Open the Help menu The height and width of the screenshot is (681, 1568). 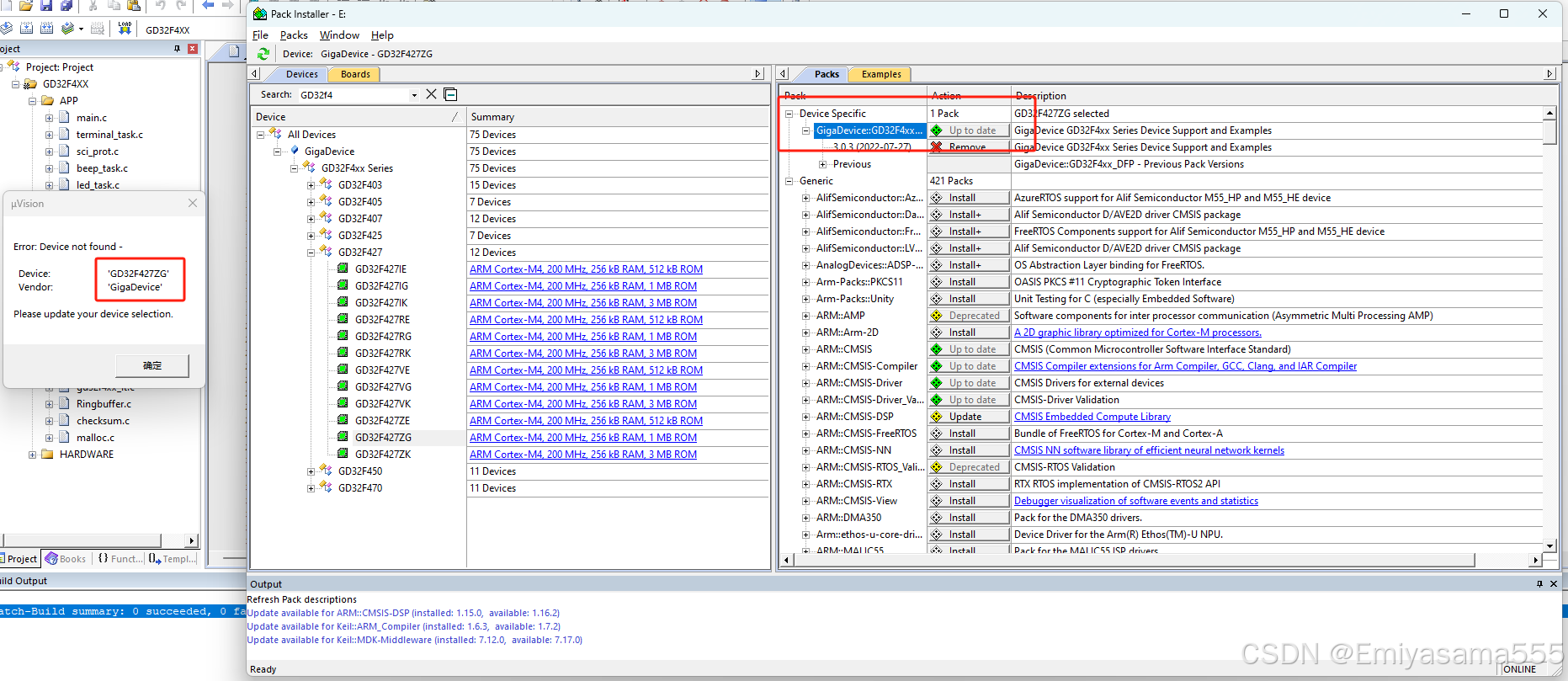pyautogui.click(x=382, y=35)
